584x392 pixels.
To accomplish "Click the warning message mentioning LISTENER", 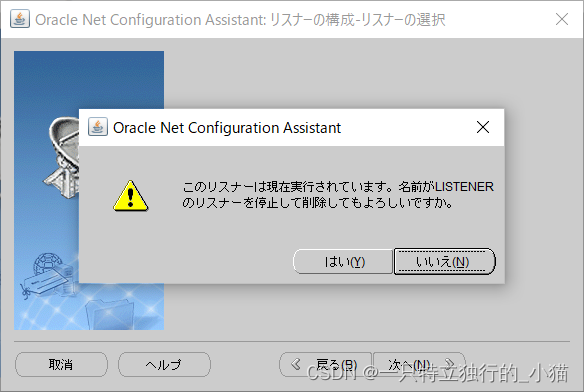I will 338,195.
